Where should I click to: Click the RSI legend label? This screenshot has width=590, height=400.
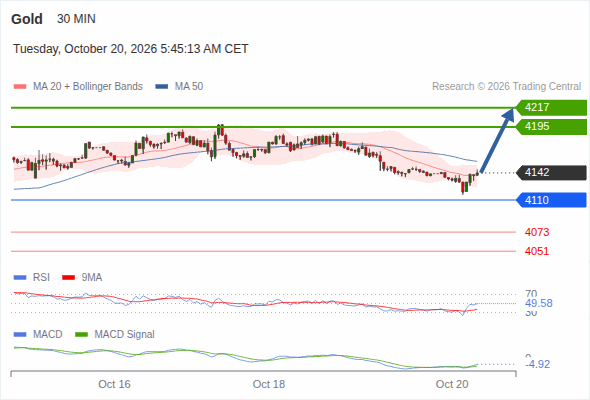click(41, 277)
